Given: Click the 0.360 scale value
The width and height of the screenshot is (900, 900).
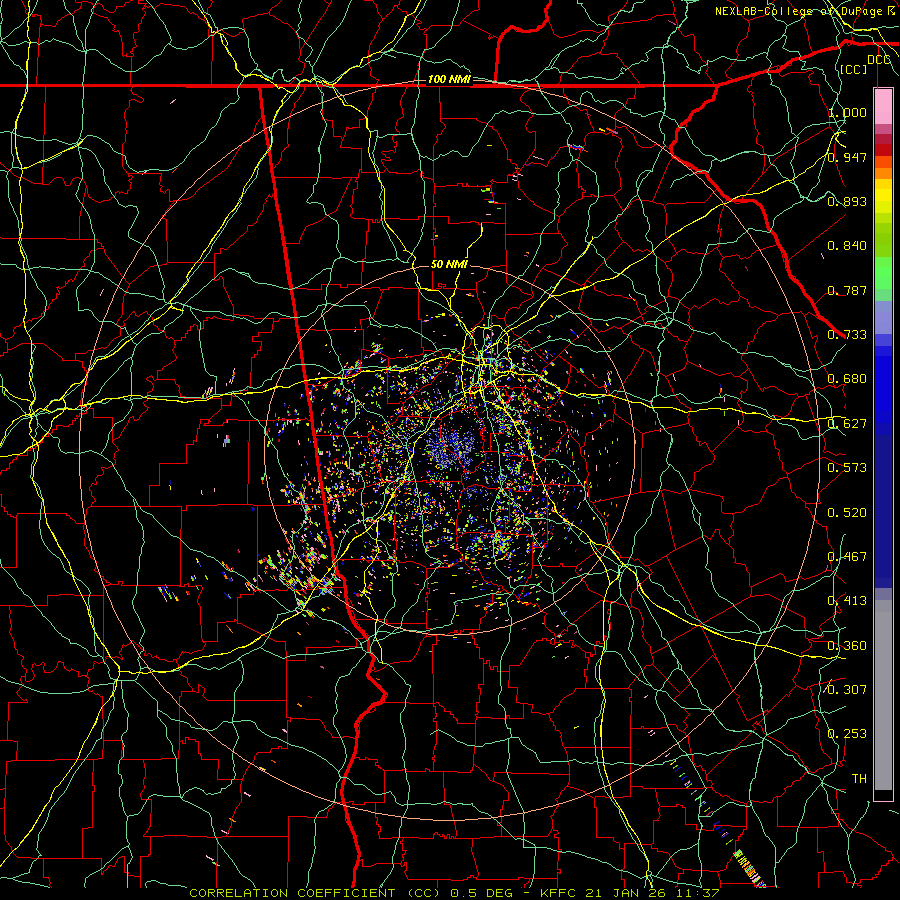Looking at the screenshot, I should (x=847, y=646).
